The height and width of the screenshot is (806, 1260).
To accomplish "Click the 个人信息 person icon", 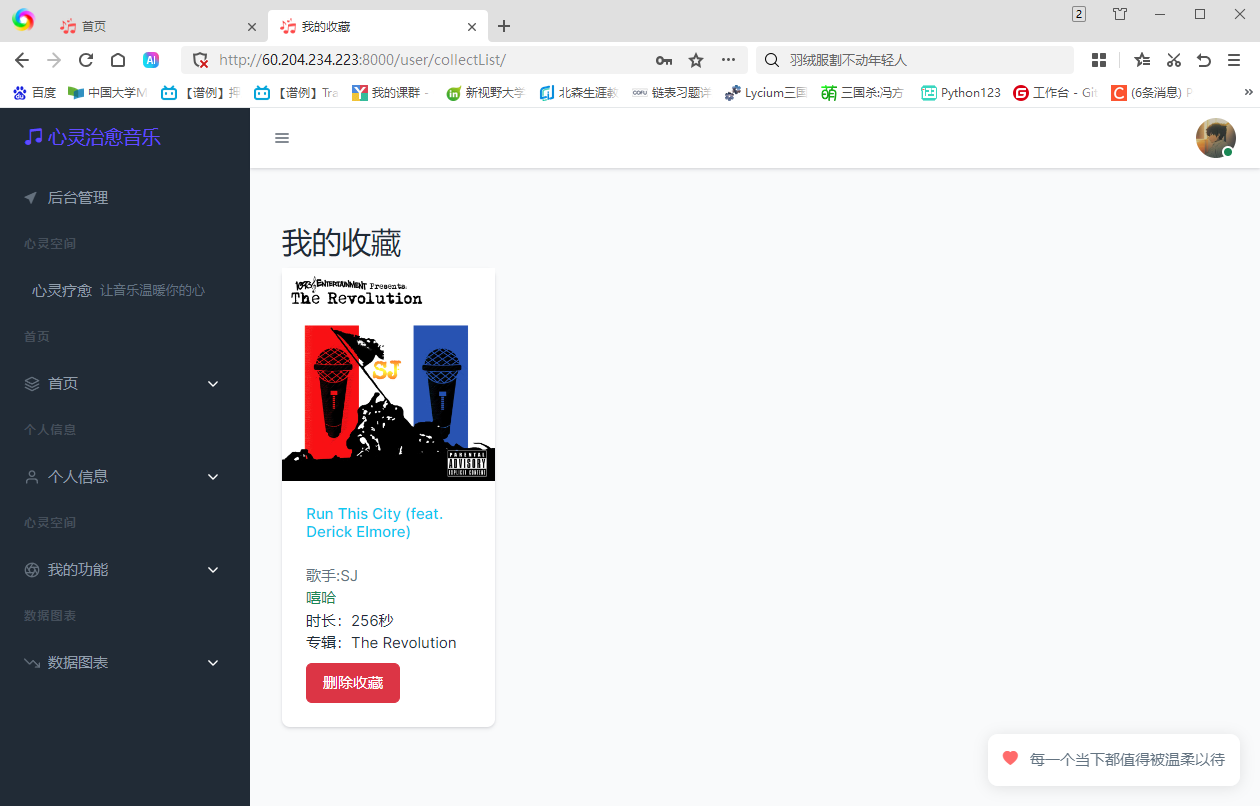I will point(32,477).
